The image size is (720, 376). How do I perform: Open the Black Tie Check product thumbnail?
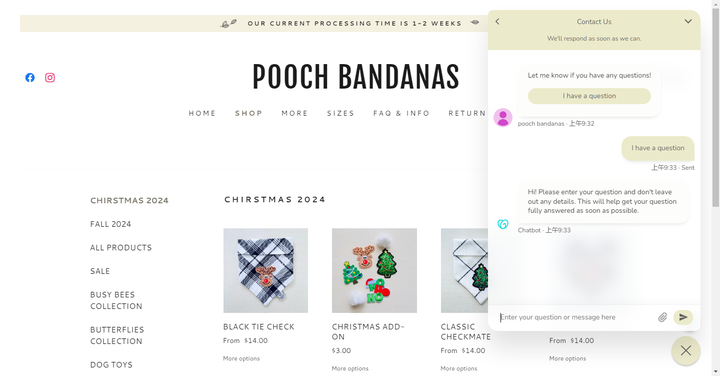(265, 270)
